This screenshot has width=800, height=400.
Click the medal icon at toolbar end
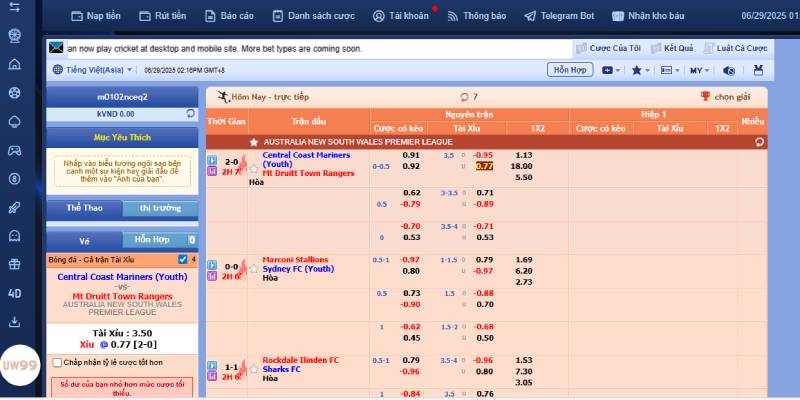pos(758,70)
